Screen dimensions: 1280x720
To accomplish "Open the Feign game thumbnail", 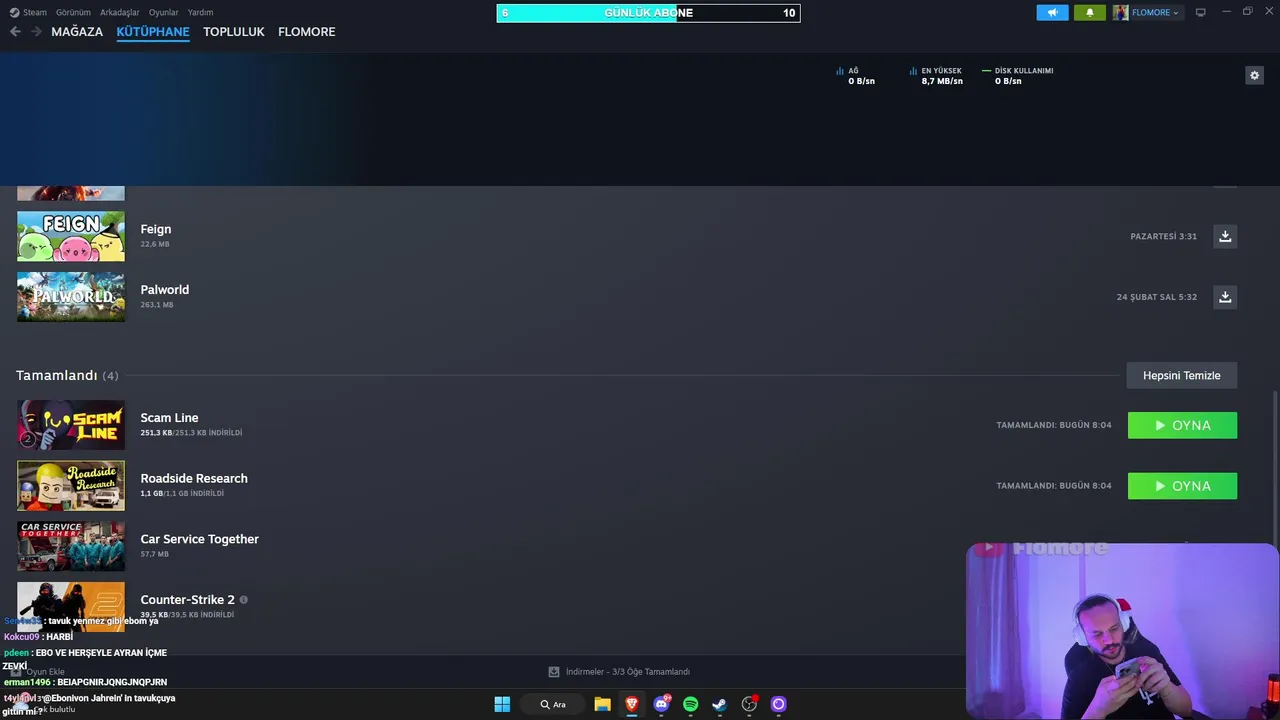I will [71, 236].
